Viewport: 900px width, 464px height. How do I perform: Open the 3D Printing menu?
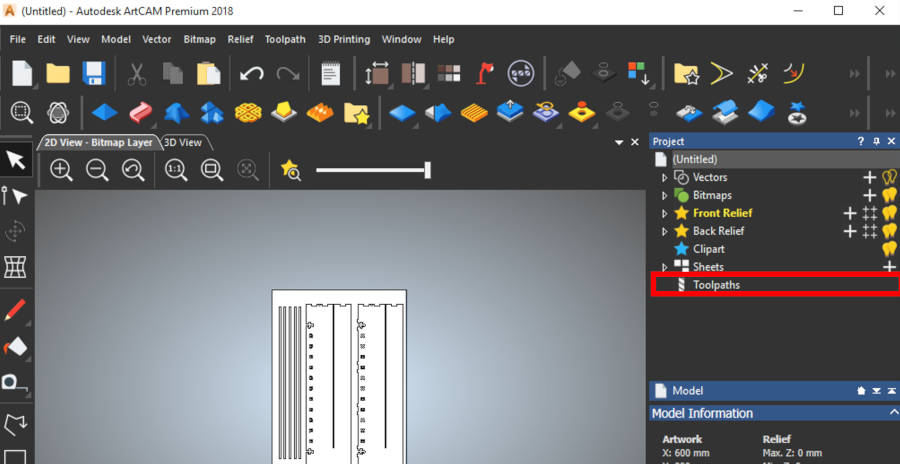(x=344, y=40)
